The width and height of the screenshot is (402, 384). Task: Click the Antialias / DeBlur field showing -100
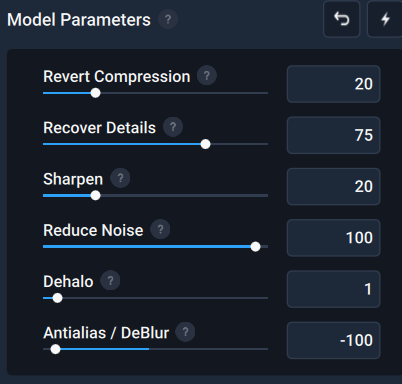[333, 340]
